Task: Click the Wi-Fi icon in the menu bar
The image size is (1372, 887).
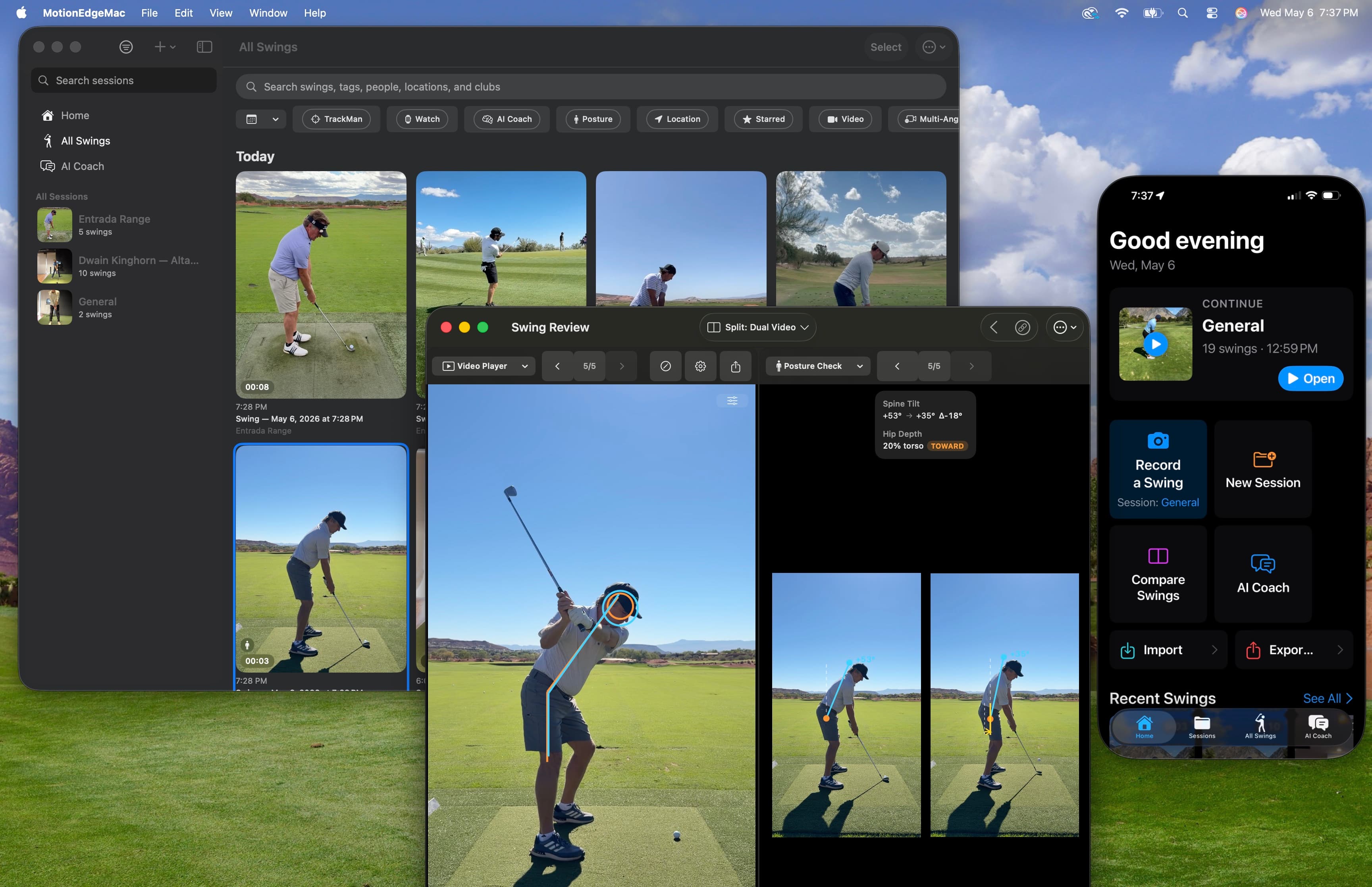Action: [x=1121, y=13]
